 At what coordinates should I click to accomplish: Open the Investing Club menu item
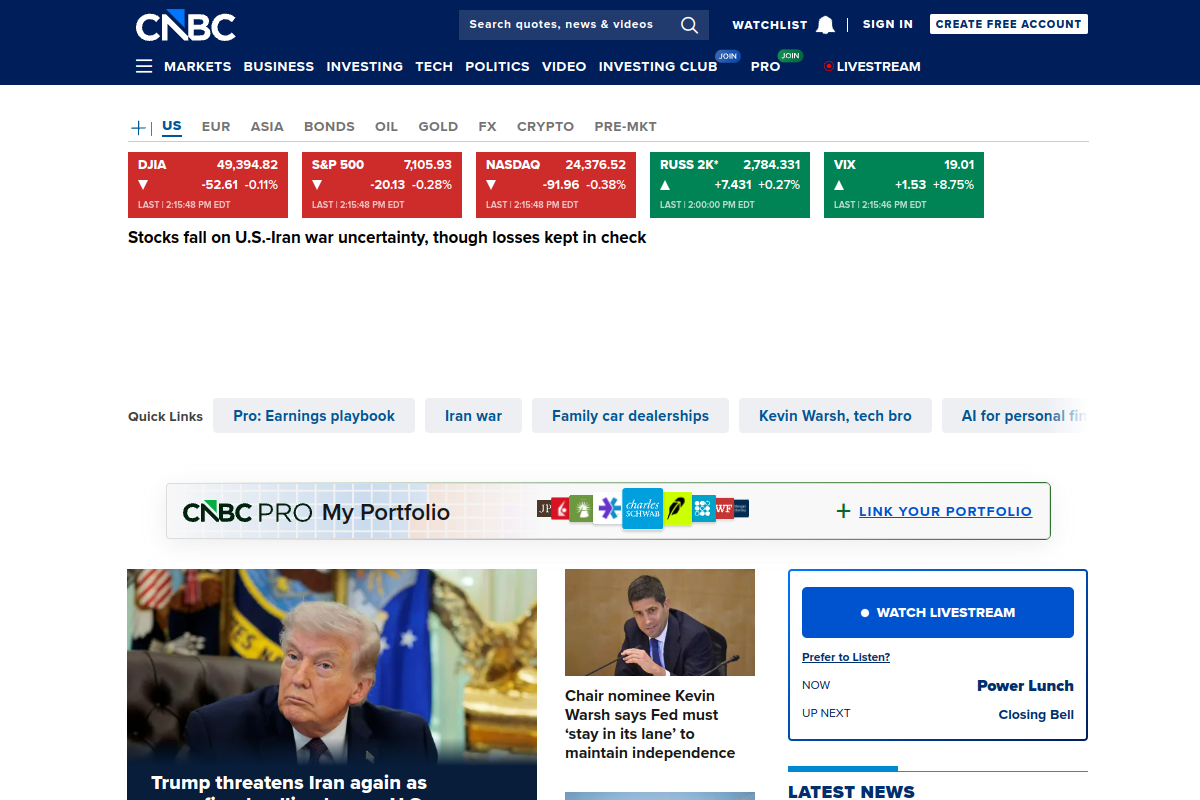658,67
